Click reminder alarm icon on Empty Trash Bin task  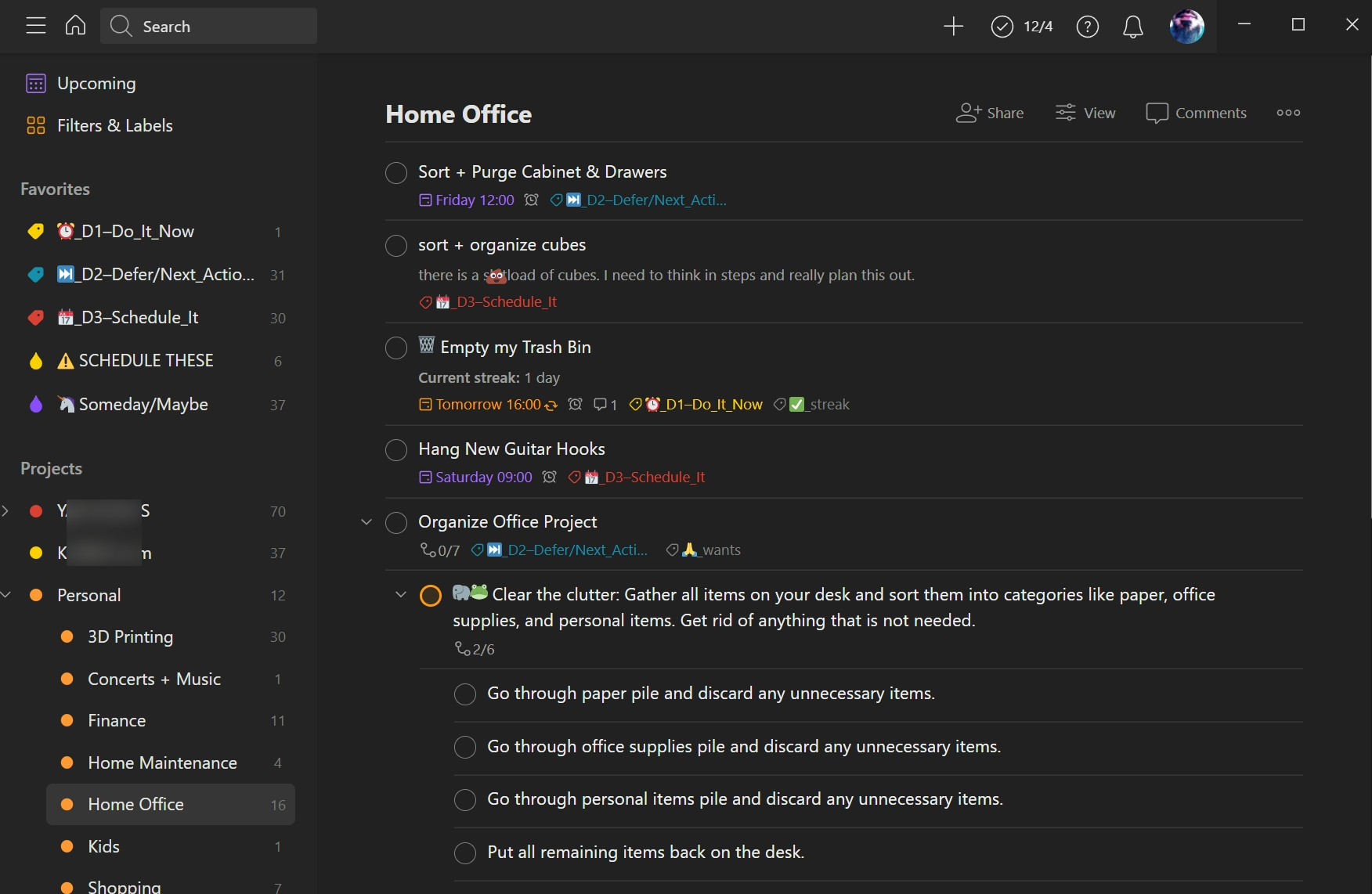575,404
